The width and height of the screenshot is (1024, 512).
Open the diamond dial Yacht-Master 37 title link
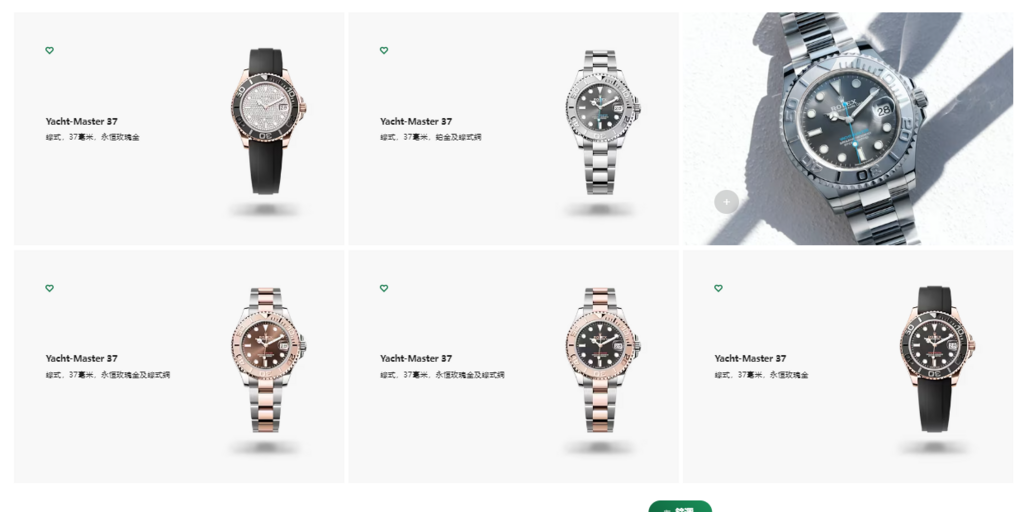tap(82, 121)
